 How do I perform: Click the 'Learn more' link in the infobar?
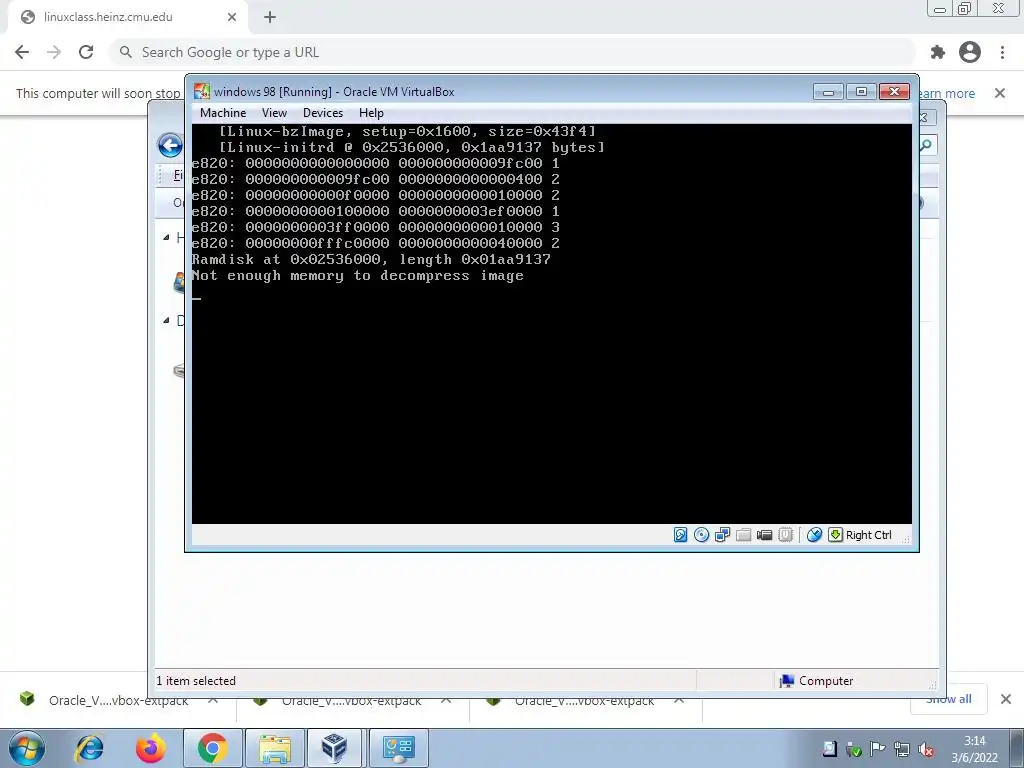[946, 93]
